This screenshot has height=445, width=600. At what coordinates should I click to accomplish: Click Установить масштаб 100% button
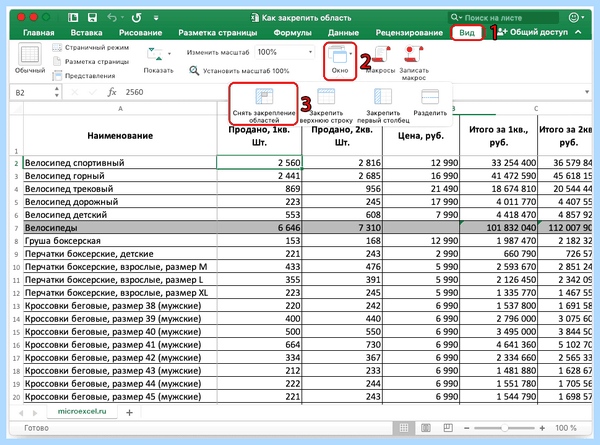point(240,71)
